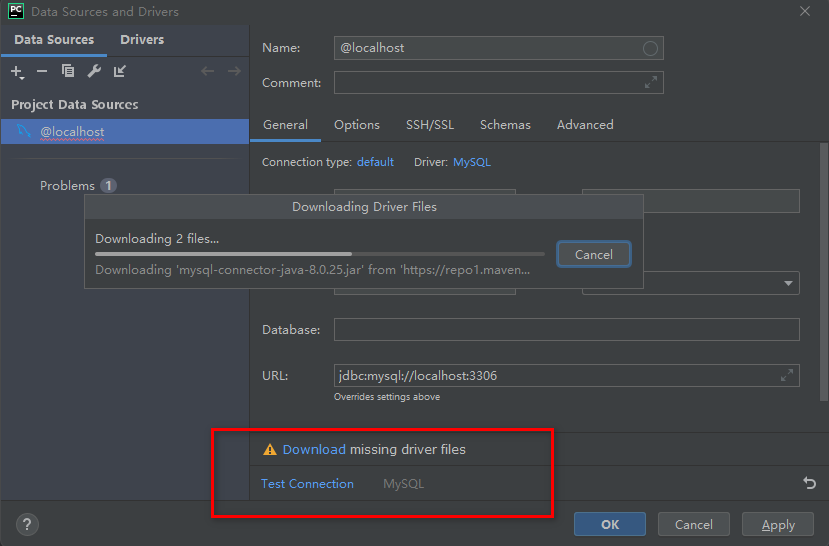Expand the URL field editor
829x546 pixels.
(787, 375)
